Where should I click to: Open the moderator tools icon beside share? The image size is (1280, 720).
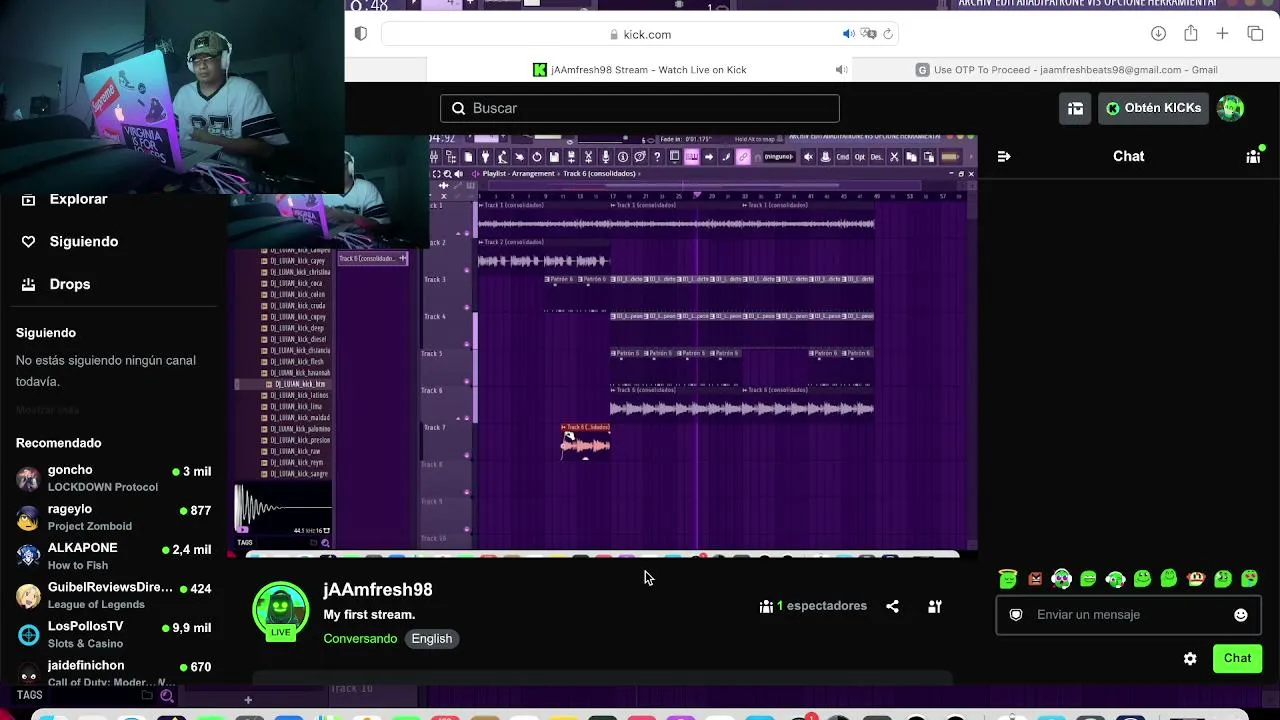[x=935, y=606]
